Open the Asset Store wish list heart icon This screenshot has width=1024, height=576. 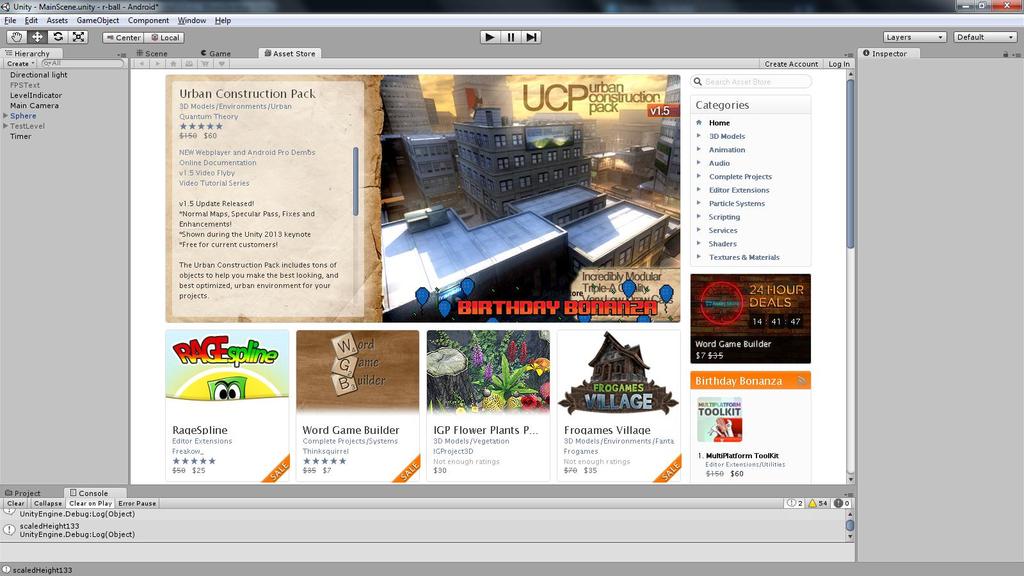click(221, 63)
